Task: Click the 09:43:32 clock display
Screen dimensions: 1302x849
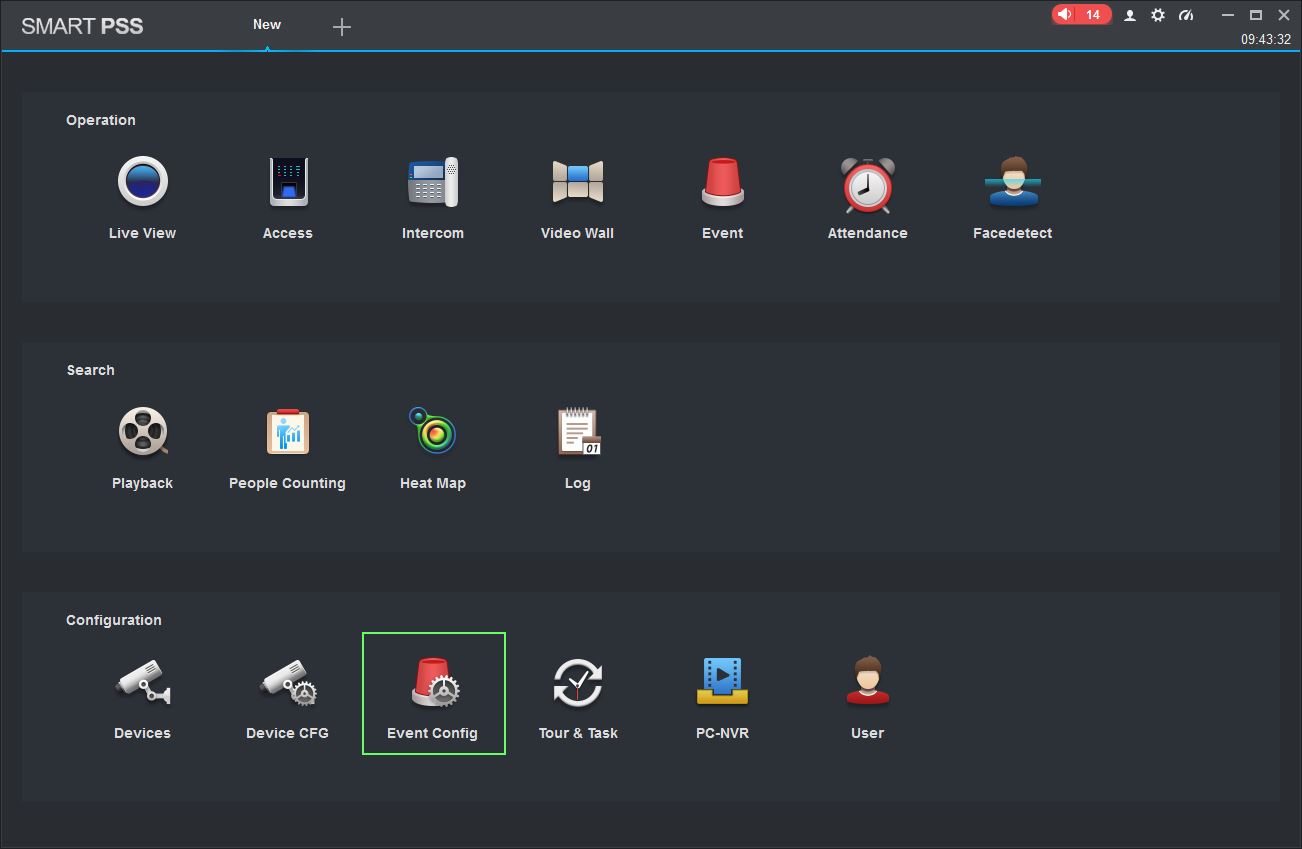Action: click(1266, 40)
